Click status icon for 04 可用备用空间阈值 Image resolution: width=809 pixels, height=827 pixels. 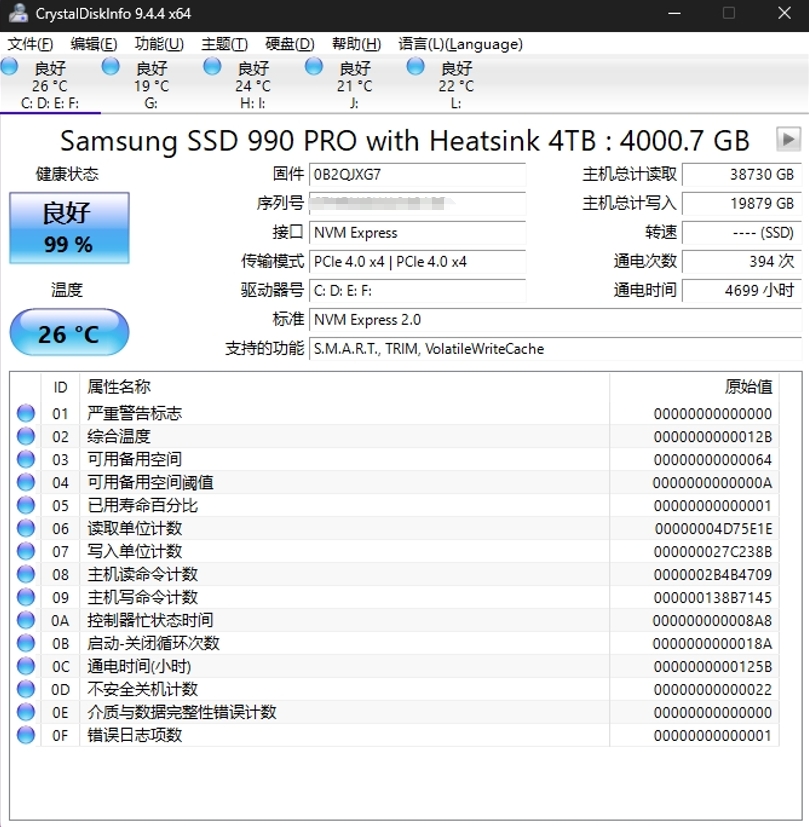[26, 482]
